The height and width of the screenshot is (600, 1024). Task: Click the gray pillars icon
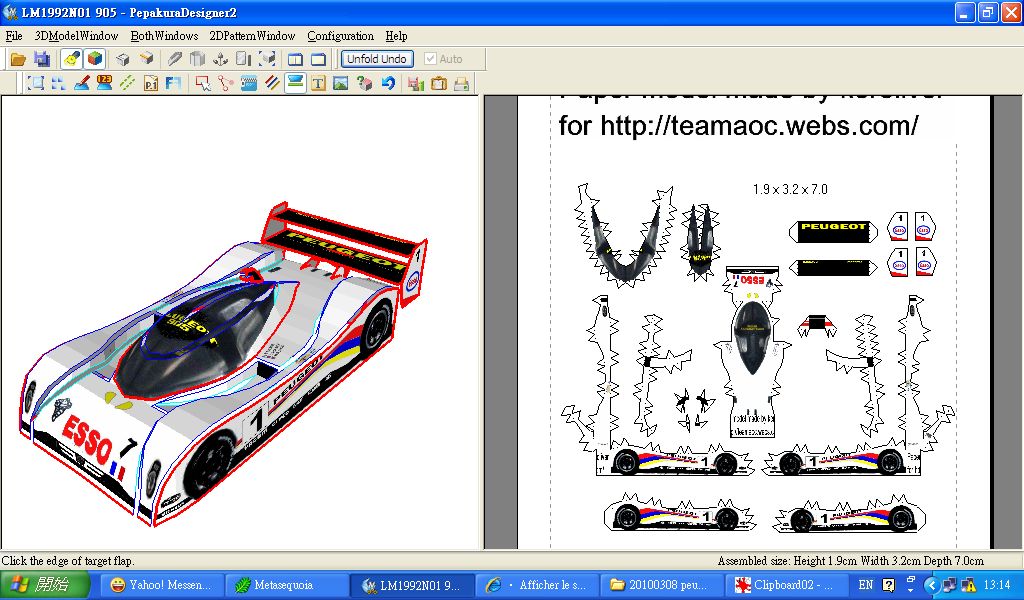point(197,59)
